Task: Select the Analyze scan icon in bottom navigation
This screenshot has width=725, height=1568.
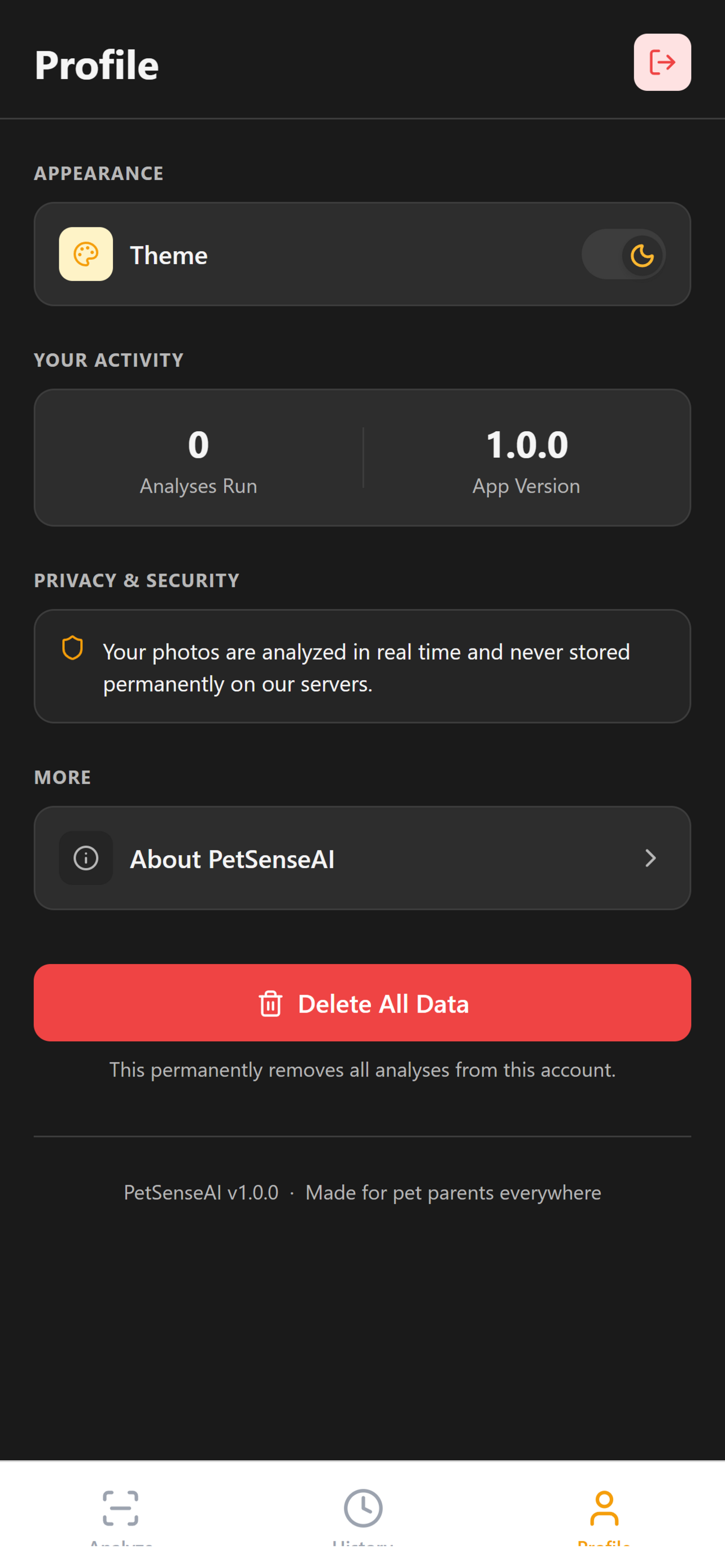Action: [120, 1508]
